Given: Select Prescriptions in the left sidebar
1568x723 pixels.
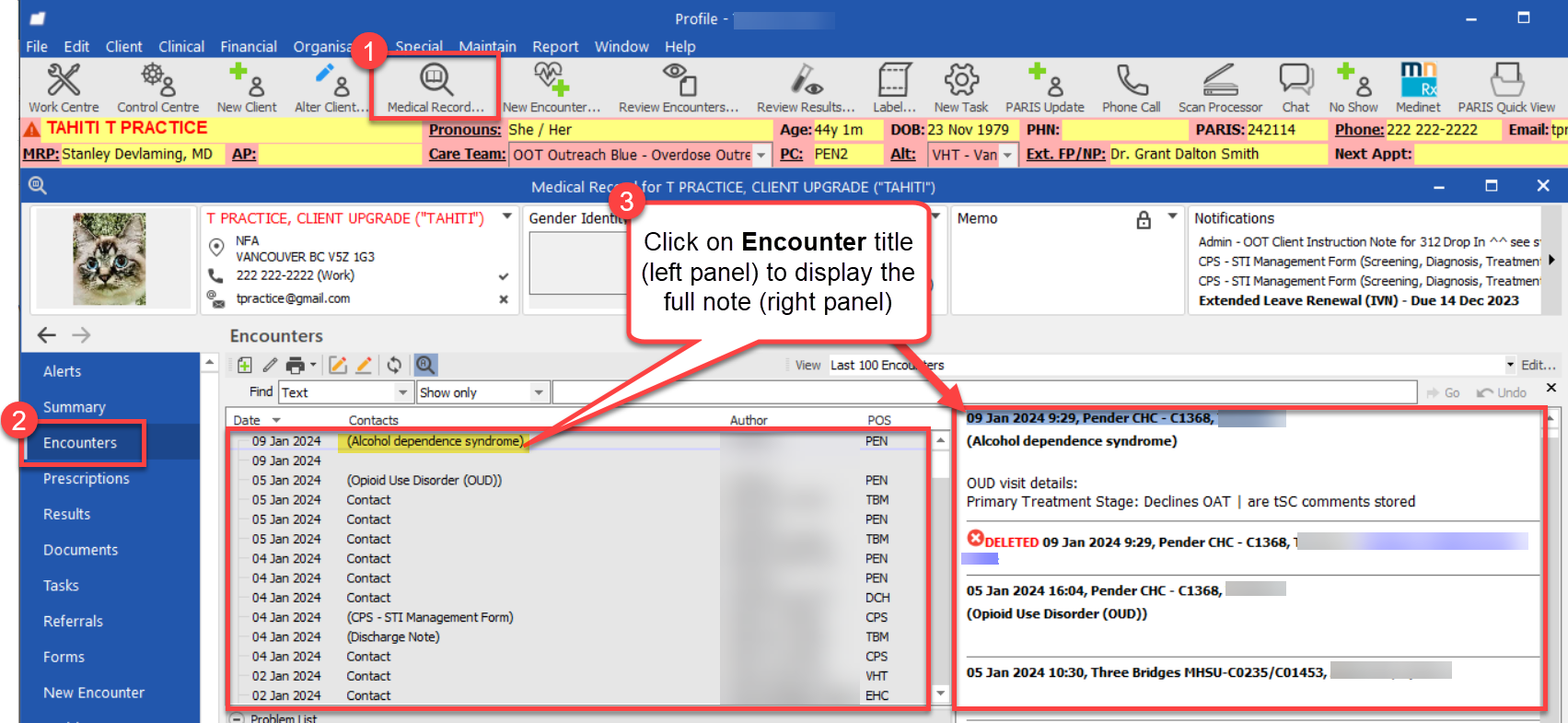Looking at the screenshot, I should pyautogui.click(x=87, y=479).
